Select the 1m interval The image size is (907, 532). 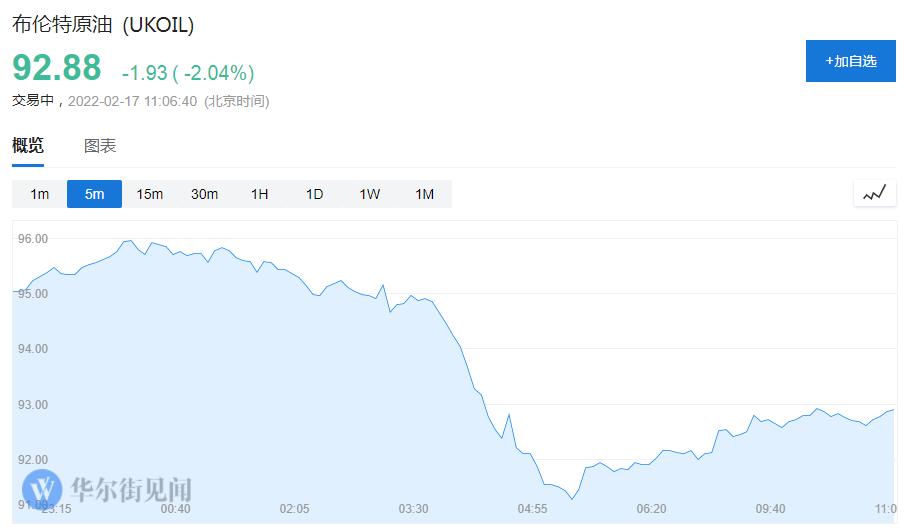coord(39,194)
